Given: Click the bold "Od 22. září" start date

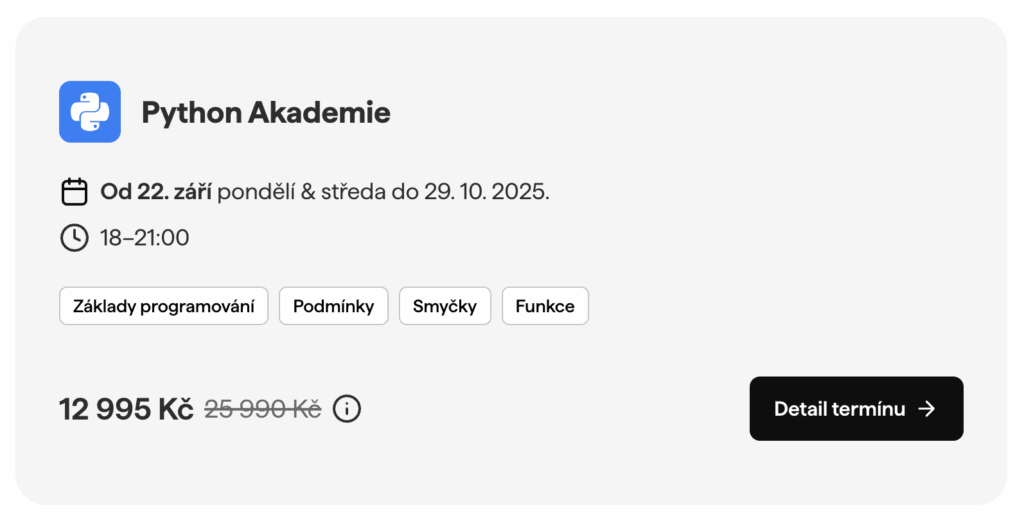Looking at the screenshot, I should coord(156,191).
